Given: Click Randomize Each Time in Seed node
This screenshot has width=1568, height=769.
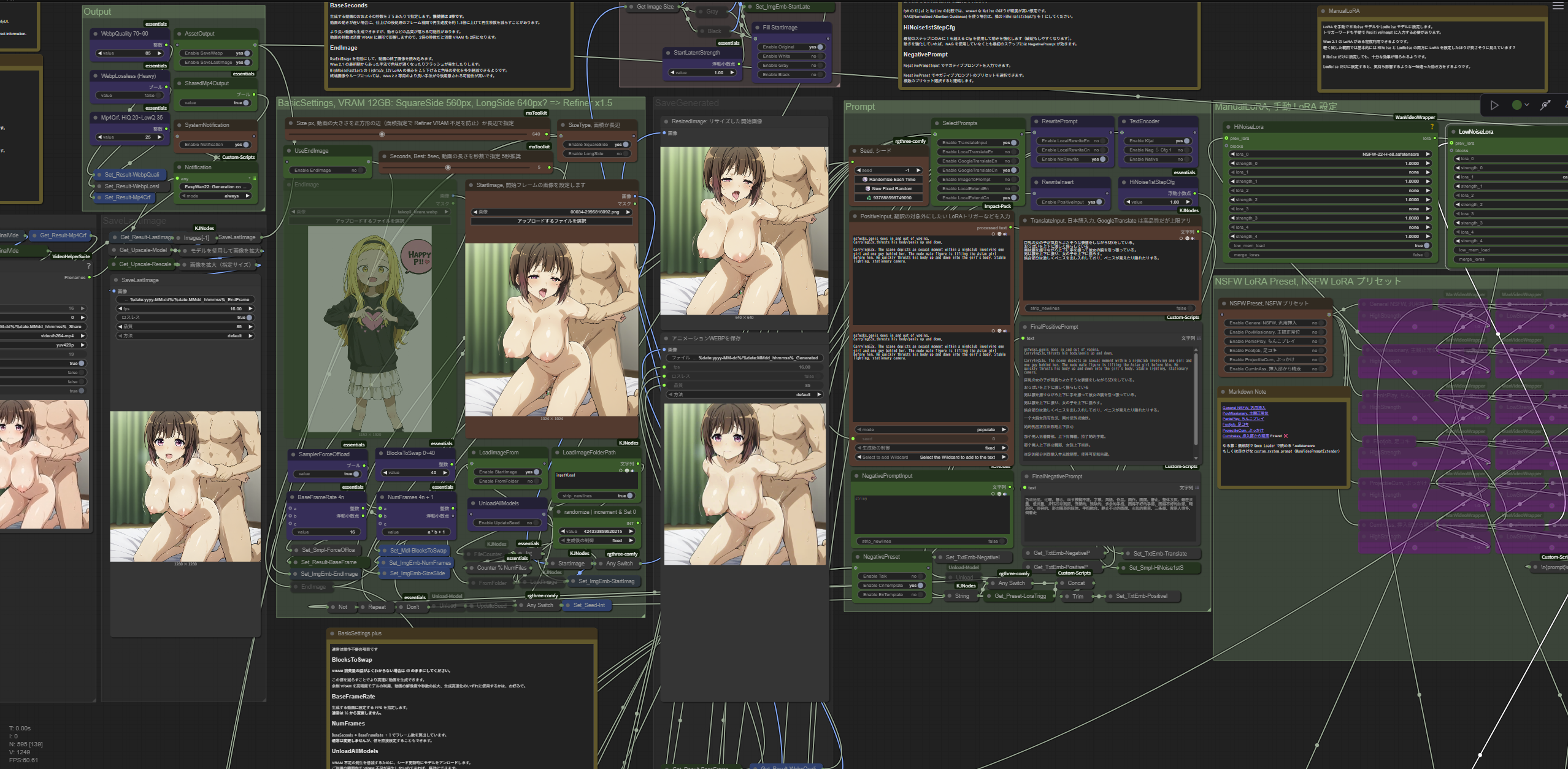Looking at the screenshot, I should point(888,180).
